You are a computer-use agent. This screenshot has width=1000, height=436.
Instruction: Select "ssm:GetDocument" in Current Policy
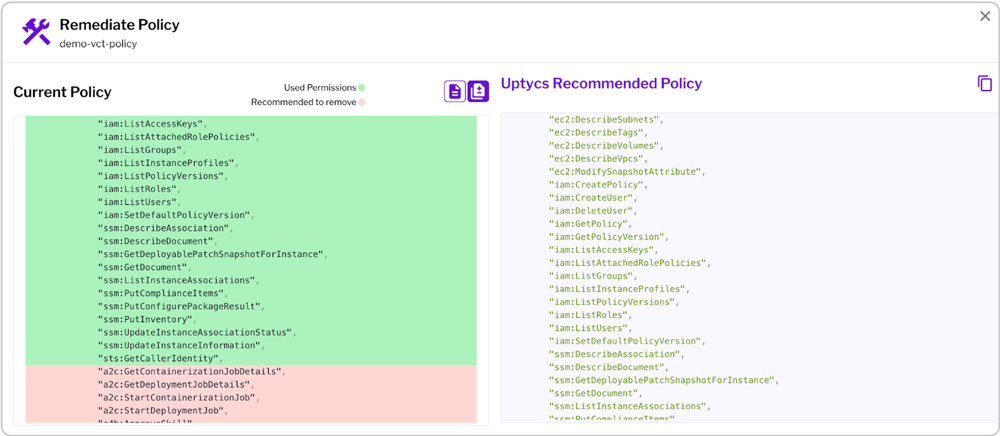point(144,267)
